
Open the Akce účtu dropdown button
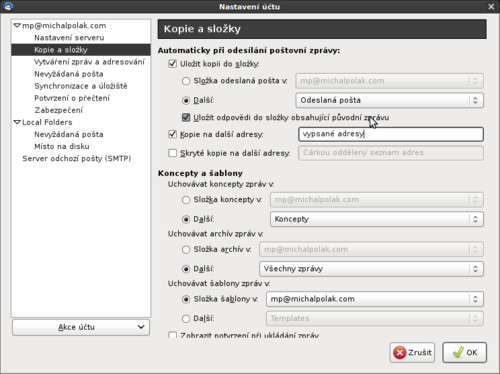click(81, 327)
